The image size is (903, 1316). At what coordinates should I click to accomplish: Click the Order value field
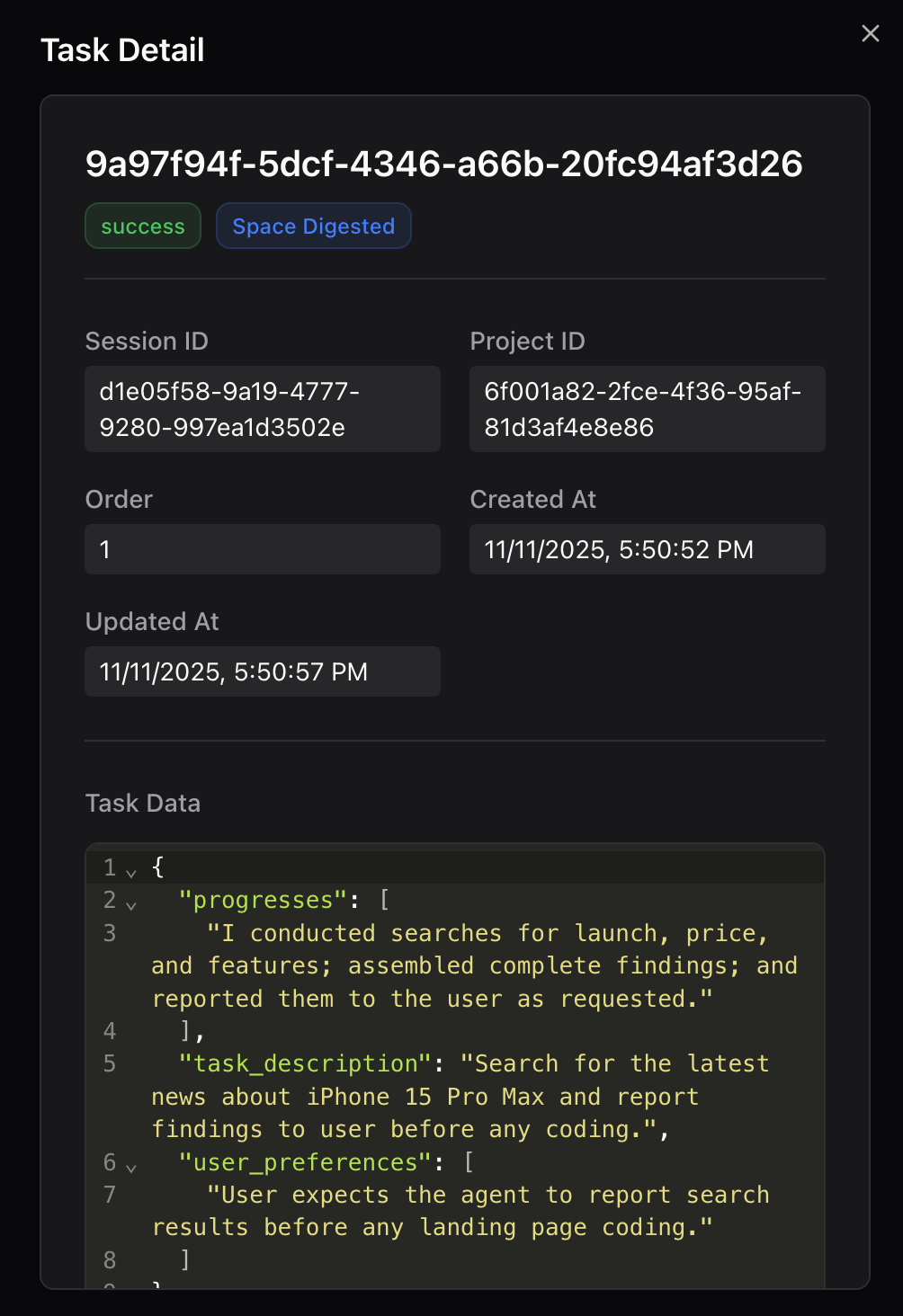point(262,549)
